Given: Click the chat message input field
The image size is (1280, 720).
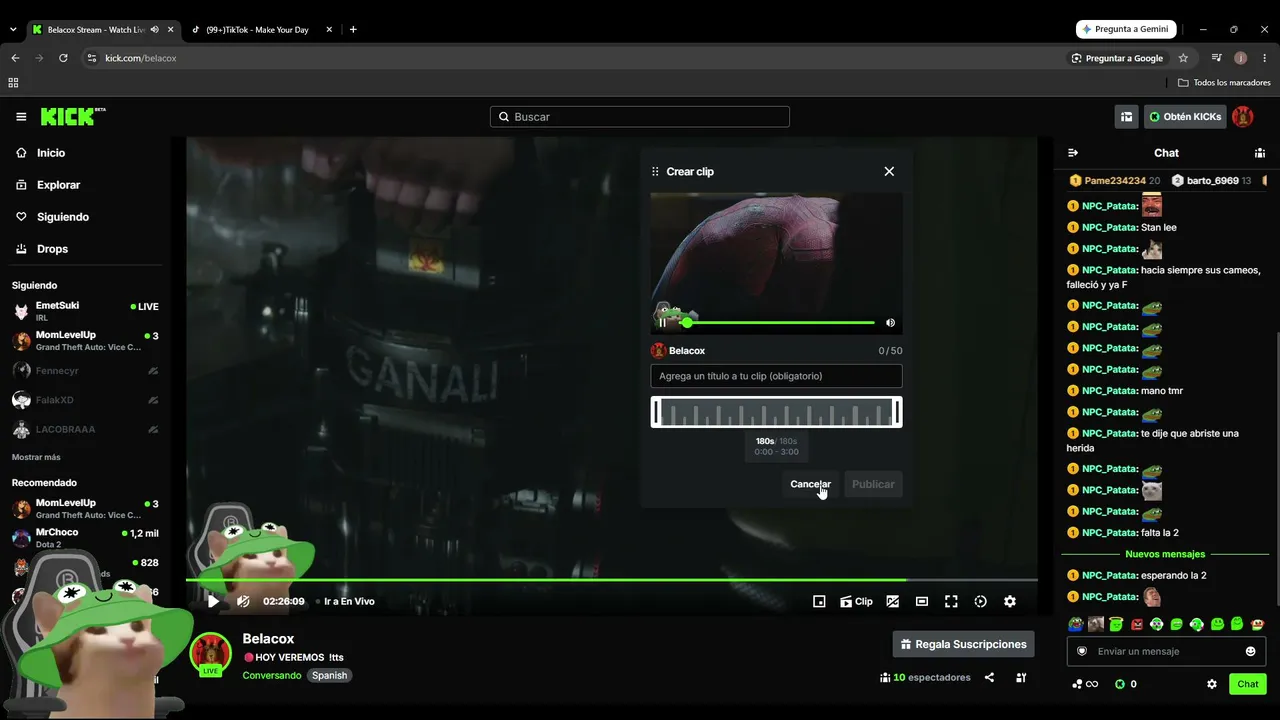Looking at the screenshot, I should [1166, 651].
